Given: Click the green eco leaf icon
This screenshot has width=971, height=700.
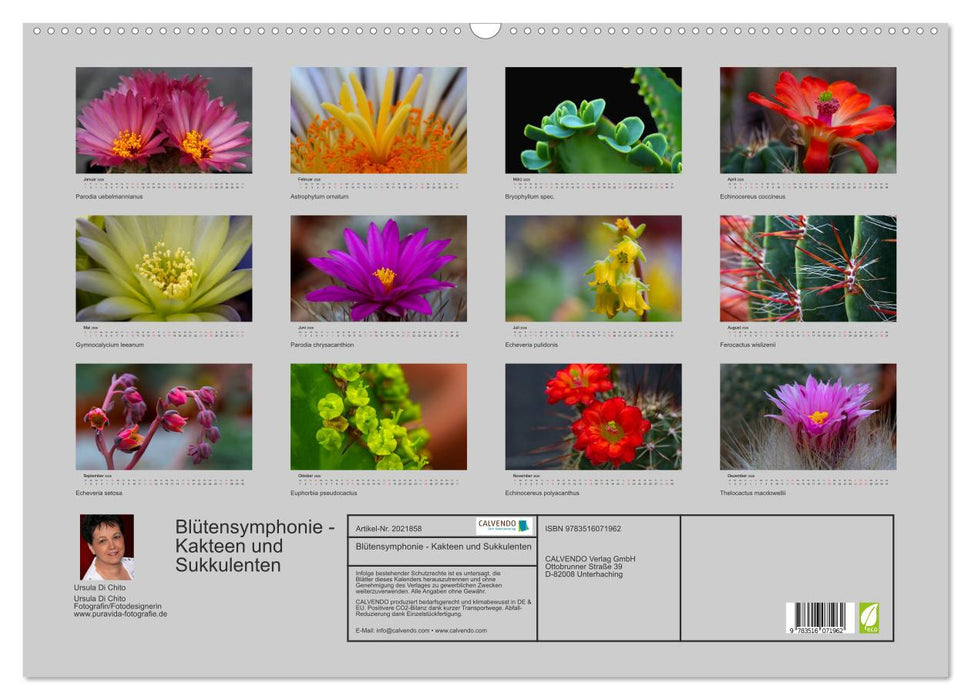Looking at the screenshot, I should click(x=869, y=617).
